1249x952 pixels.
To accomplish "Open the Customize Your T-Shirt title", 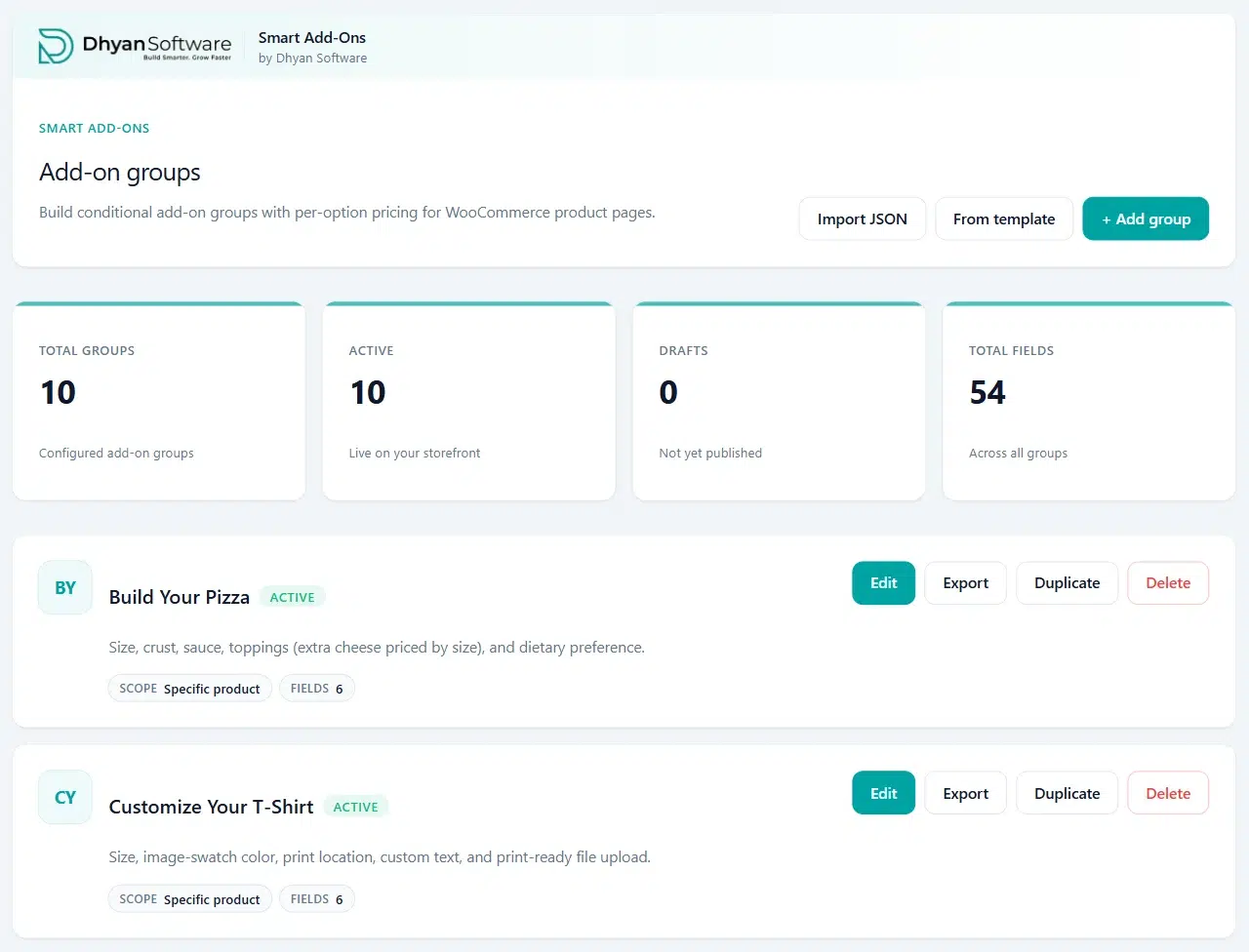I will point(212,807).
